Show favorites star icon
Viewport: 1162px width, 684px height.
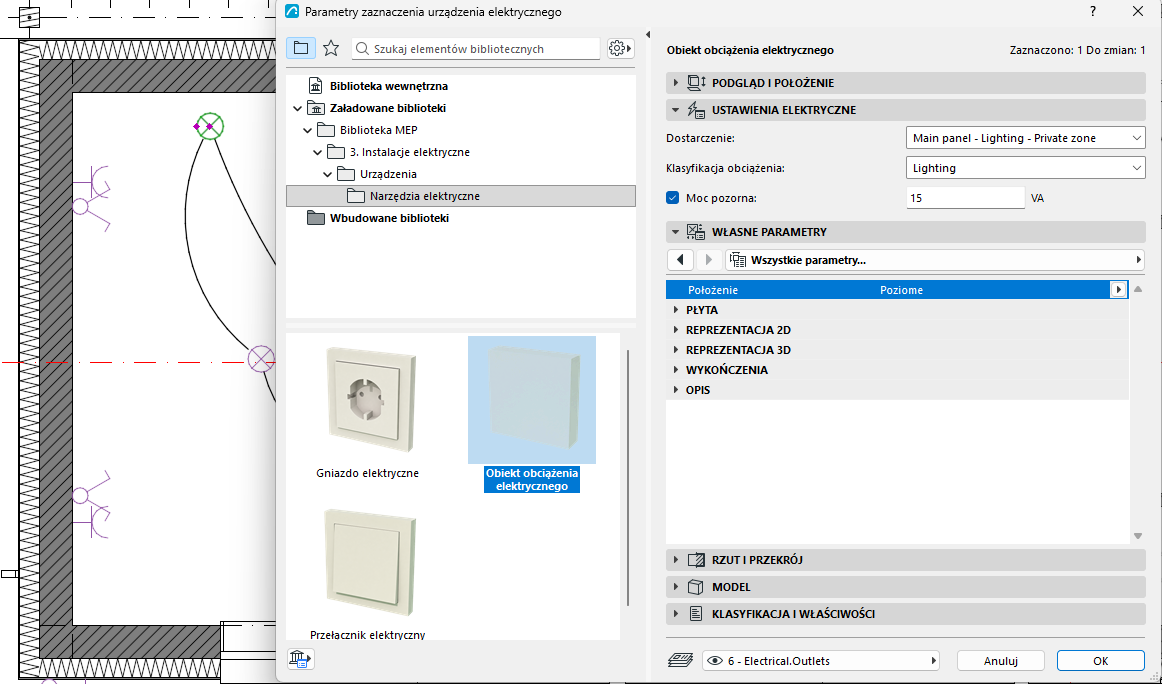(x=331, y=48)
